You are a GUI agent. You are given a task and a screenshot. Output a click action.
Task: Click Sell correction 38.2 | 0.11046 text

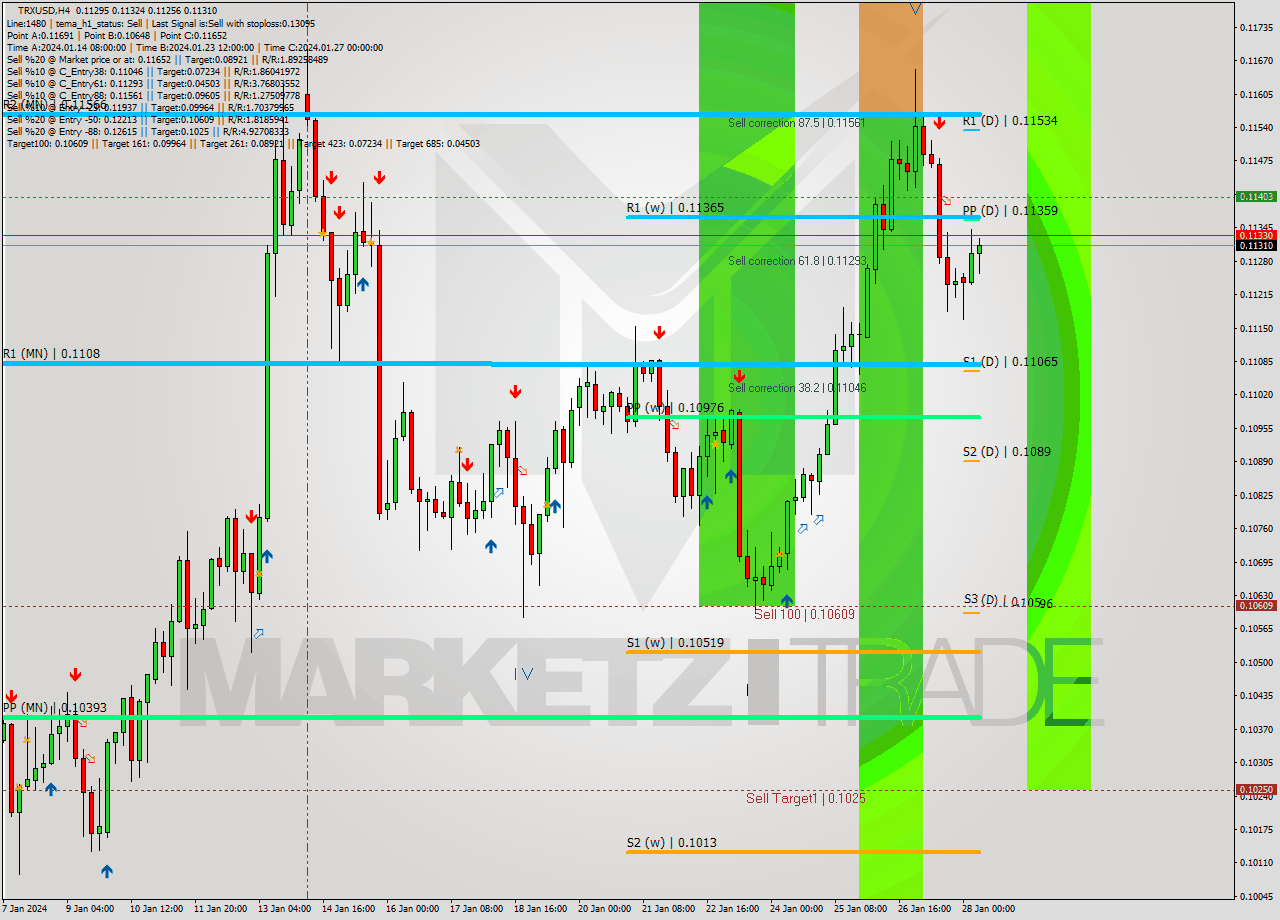[x=797, y=388]
